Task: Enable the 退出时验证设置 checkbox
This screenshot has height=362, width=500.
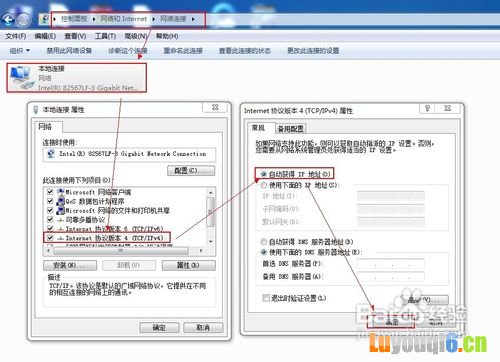Action: pyautogui.click(x=266, y=298)
